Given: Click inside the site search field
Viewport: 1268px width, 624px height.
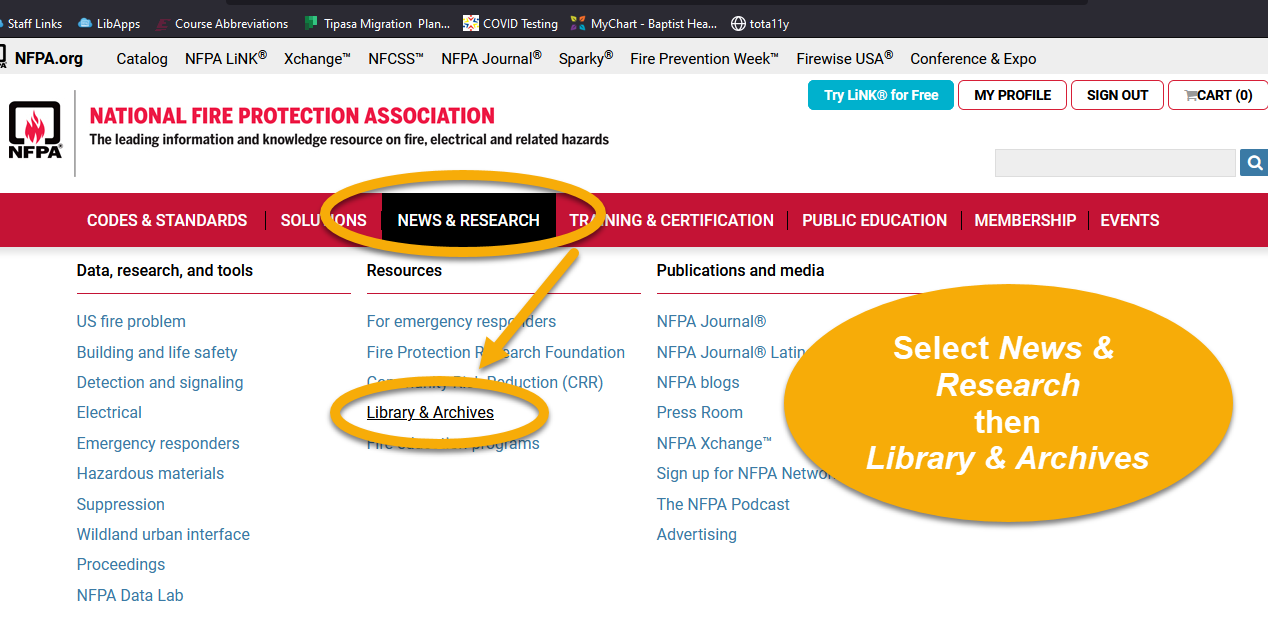Looking at the screenshot, I should [x=1115, y=162].
